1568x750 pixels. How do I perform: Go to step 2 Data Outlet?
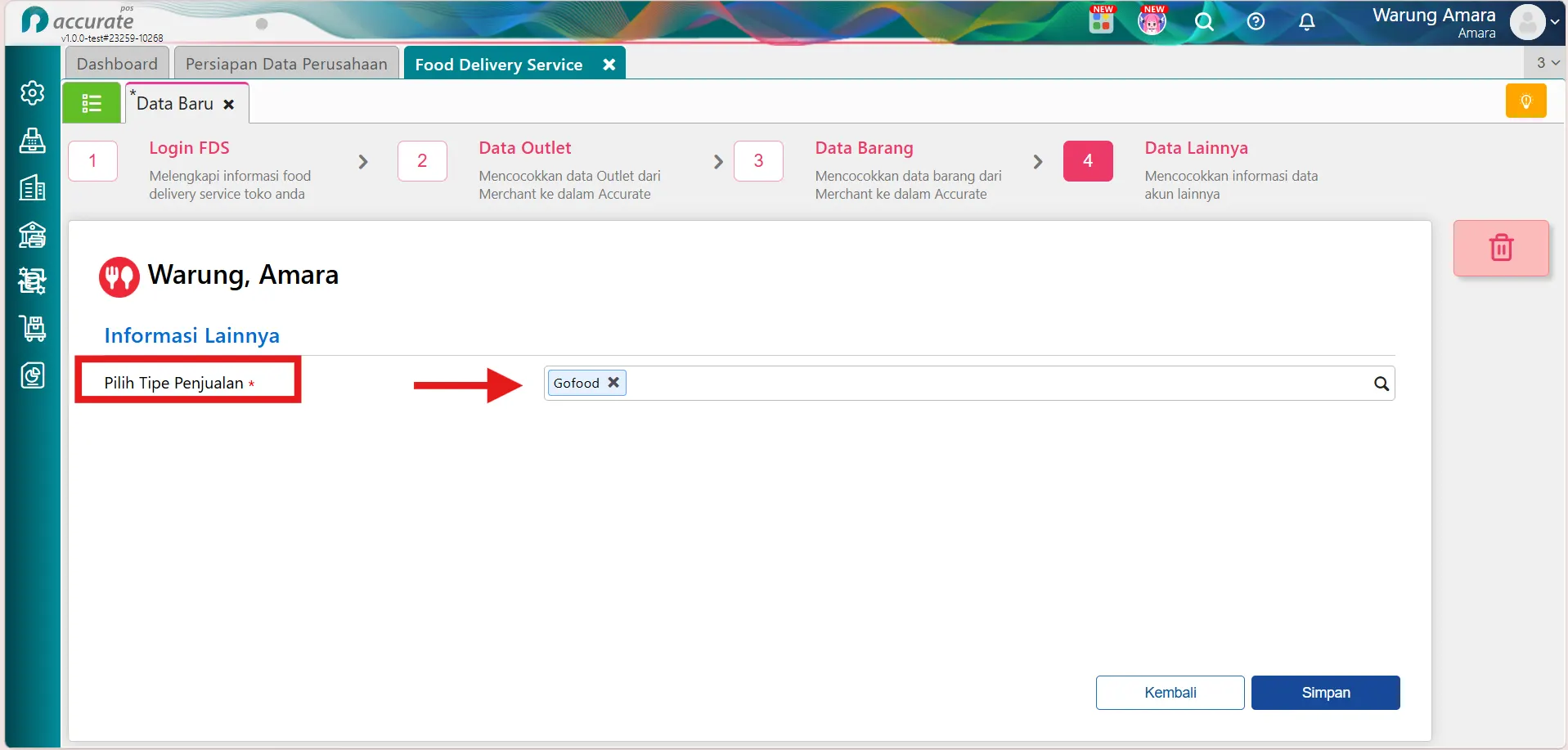[422, 161]
